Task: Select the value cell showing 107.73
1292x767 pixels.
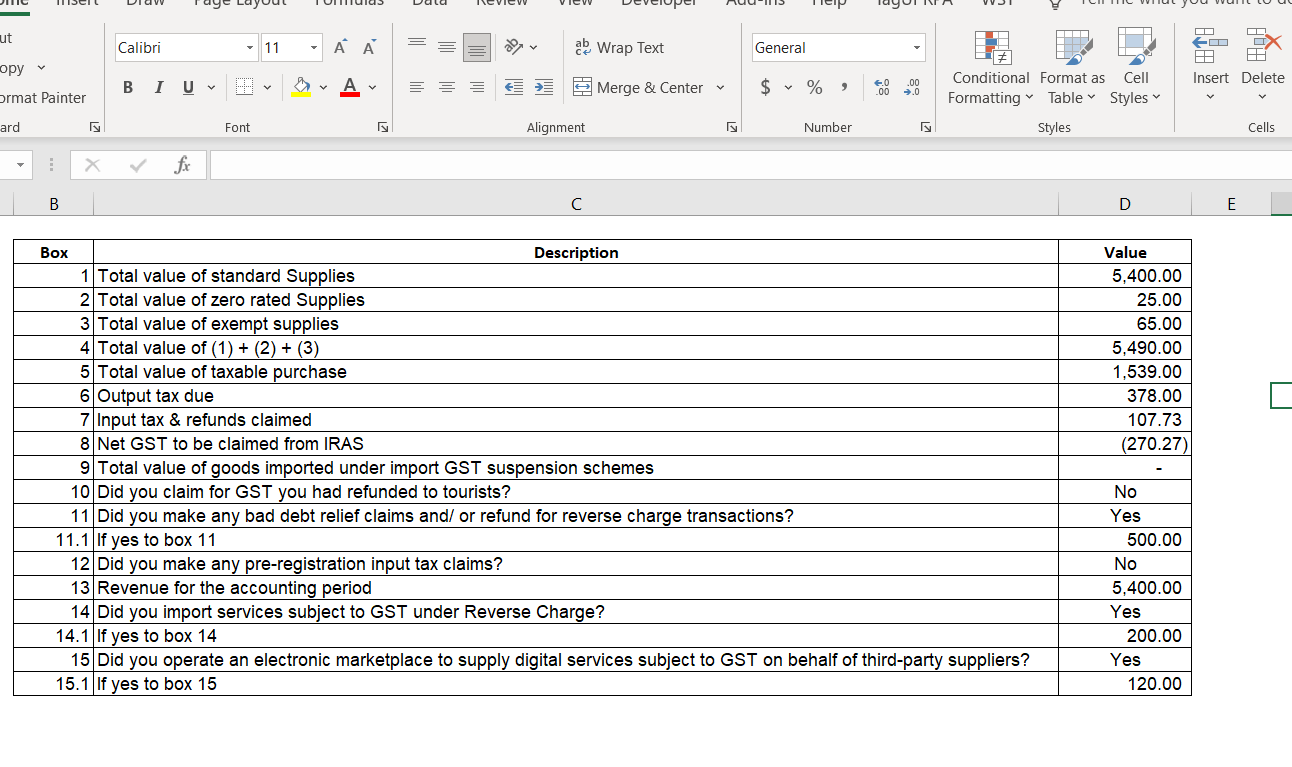Action: [1125, 420]
